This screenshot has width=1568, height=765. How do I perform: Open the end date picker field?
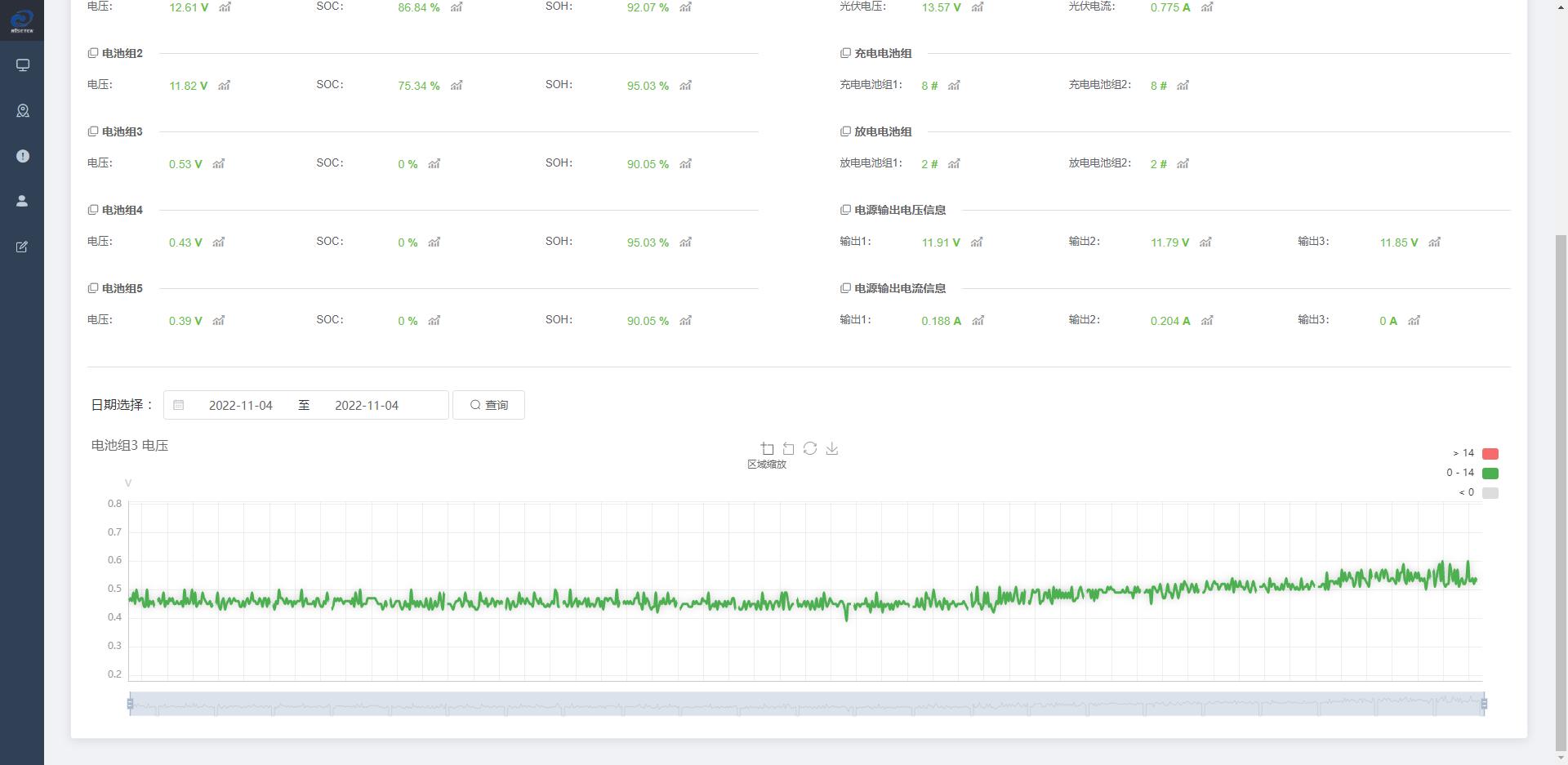[367, 406]
